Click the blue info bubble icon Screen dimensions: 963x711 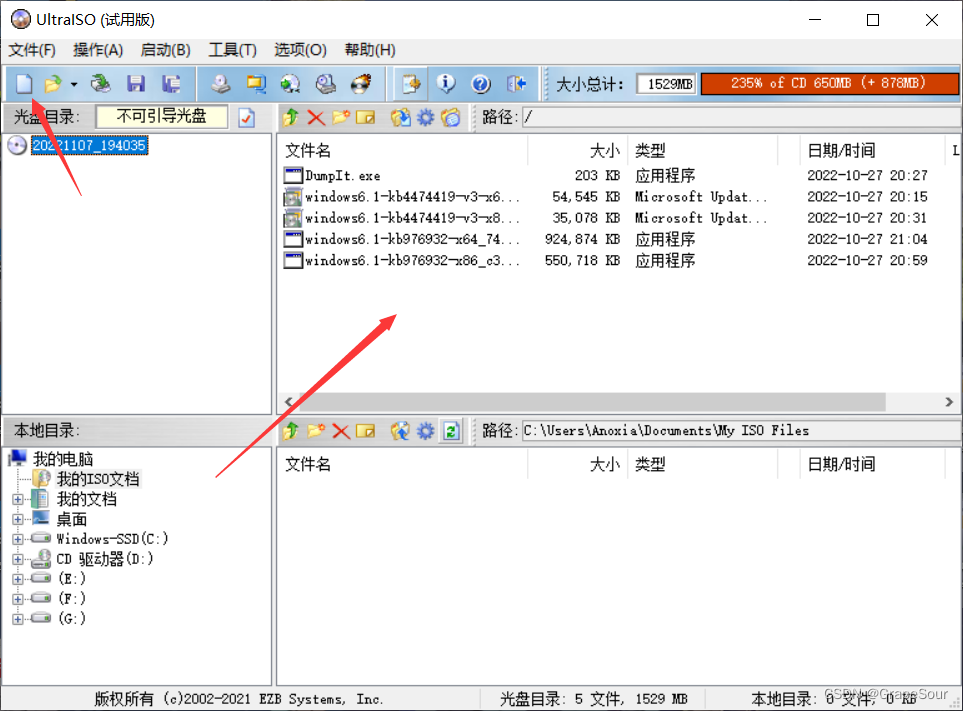tap(446, 84)
